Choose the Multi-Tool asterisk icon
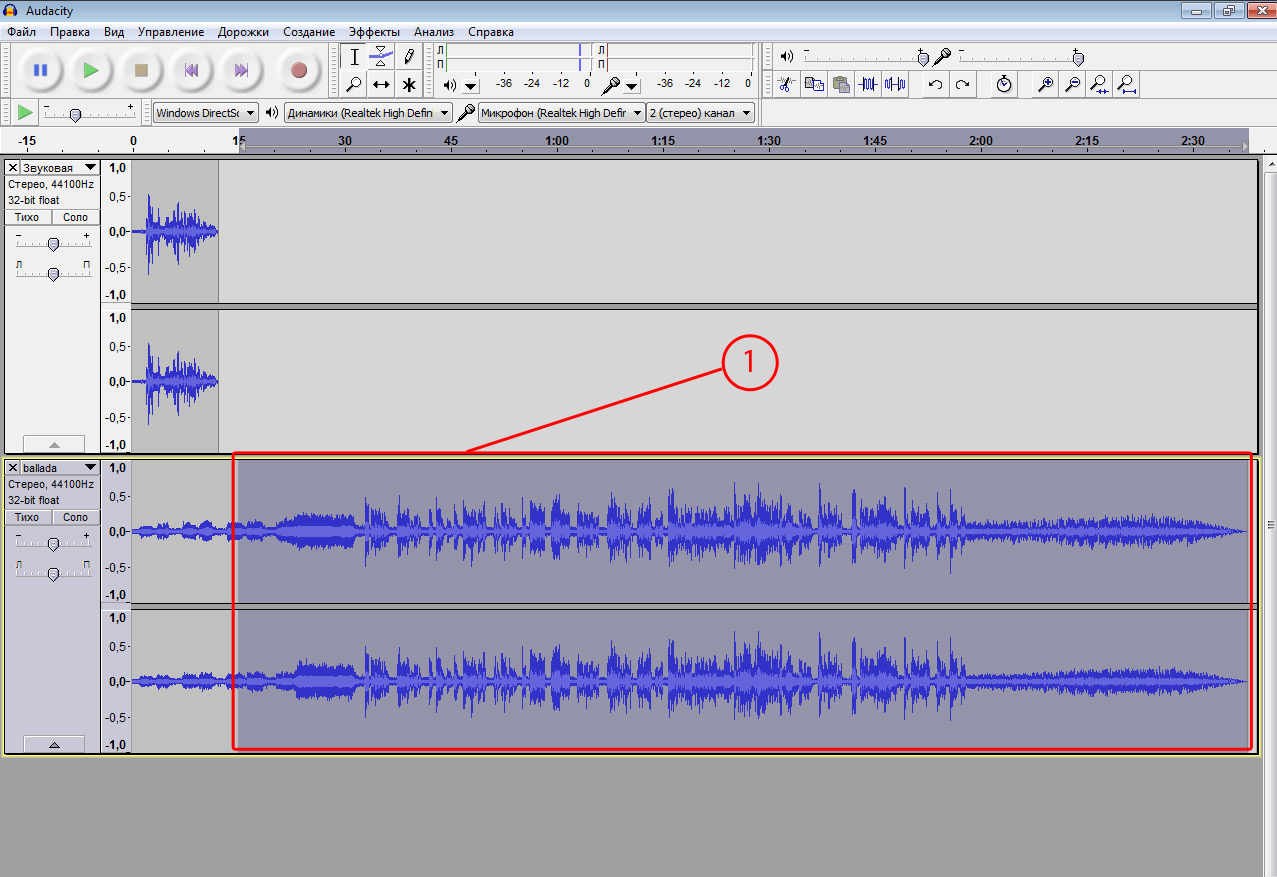The height and width of the screenshot is (877, 1277). pos(408,84)
